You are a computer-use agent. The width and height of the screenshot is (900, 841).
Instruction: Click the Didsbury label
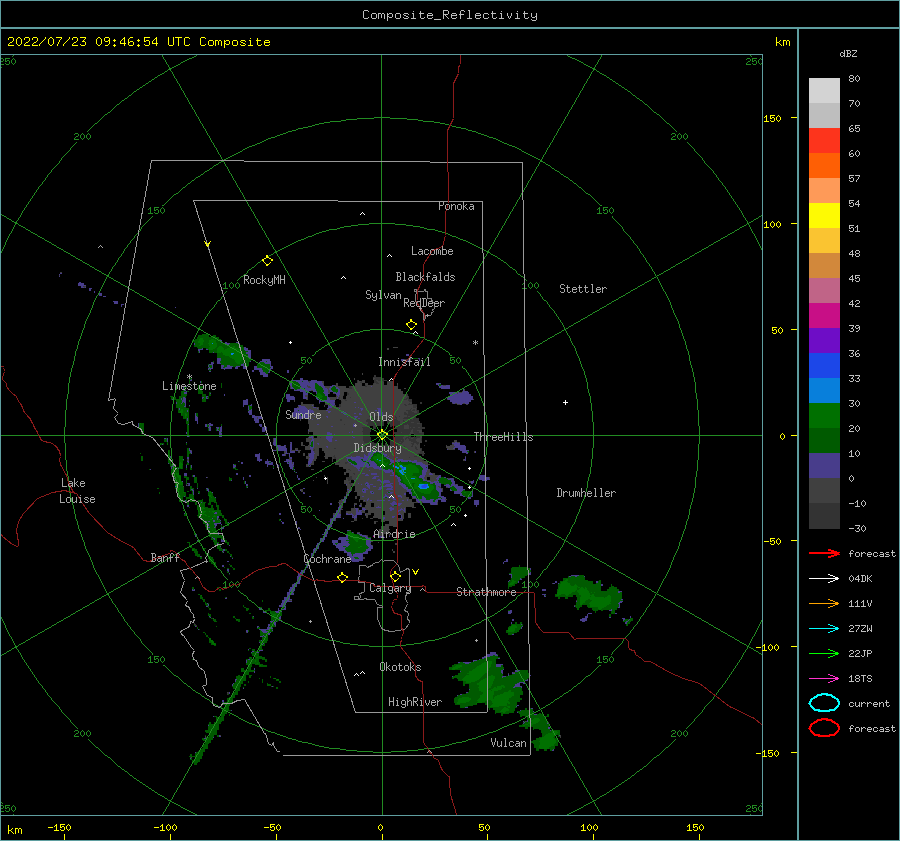pyautogui.click(x=377, y=448)
